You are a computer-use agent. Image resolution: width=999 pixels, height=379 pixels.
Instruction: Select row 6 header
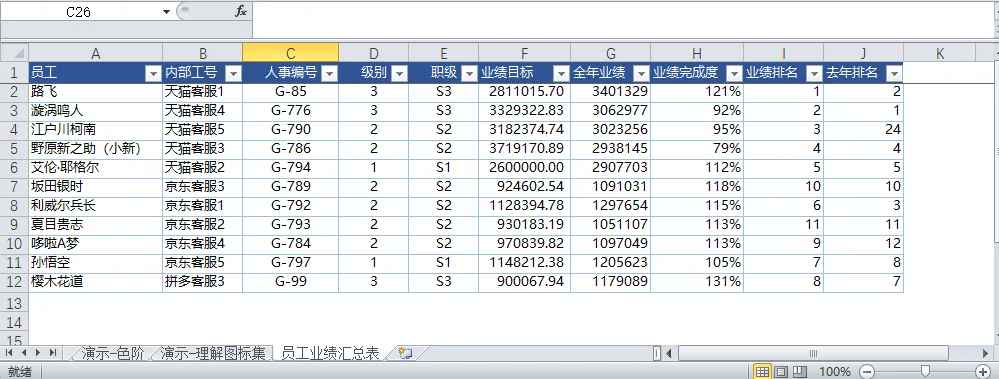click(x=14, y=168)
